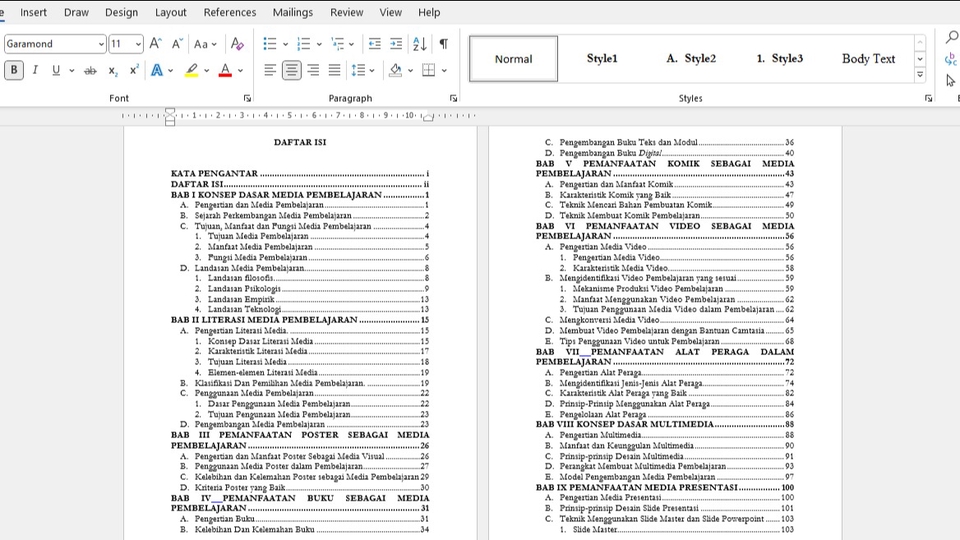Expand Multilevel list dropdown arrow
The height and width of the screenshot is (540, 960).
click(x=351, y=44)
